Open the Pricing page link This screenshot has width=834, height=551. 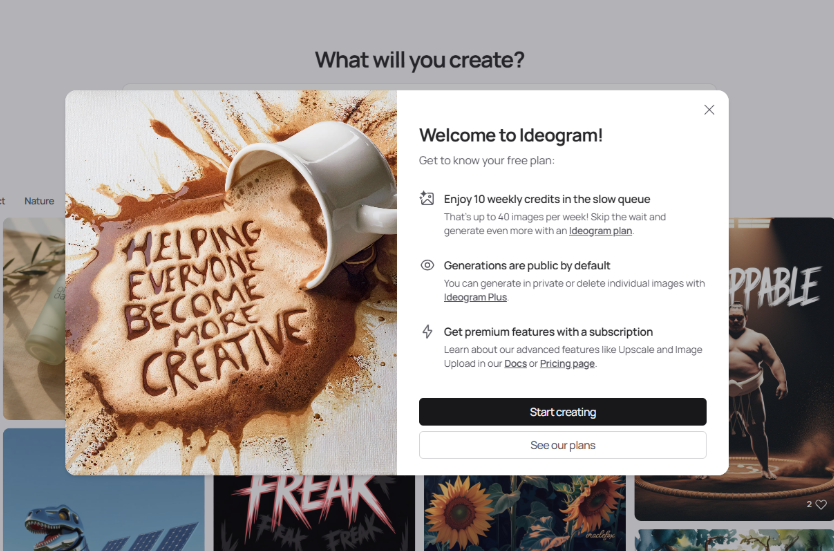(568, 364)
